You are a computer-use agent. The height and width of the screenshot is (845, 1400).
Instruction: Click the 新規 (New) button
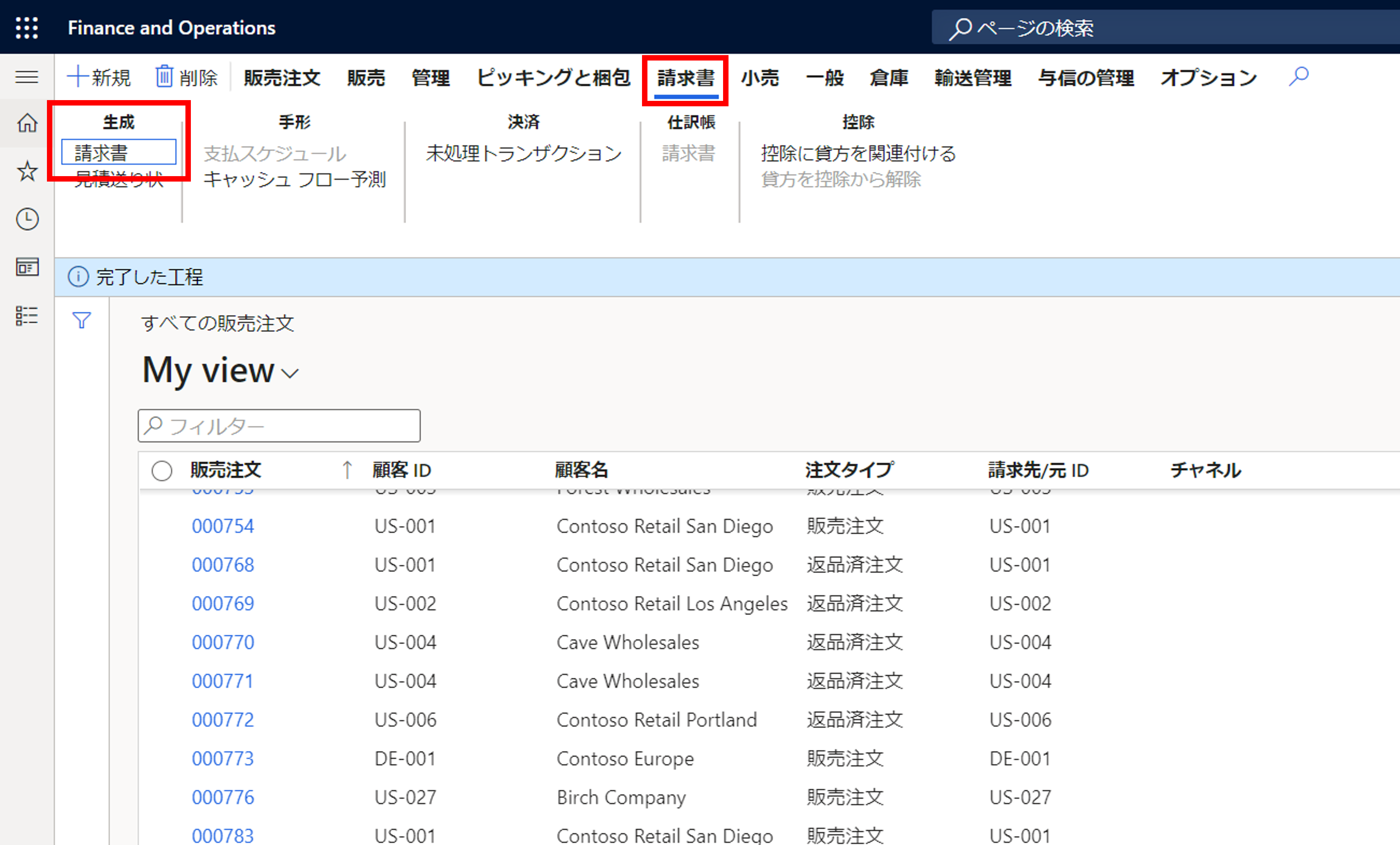pos(99,77)
